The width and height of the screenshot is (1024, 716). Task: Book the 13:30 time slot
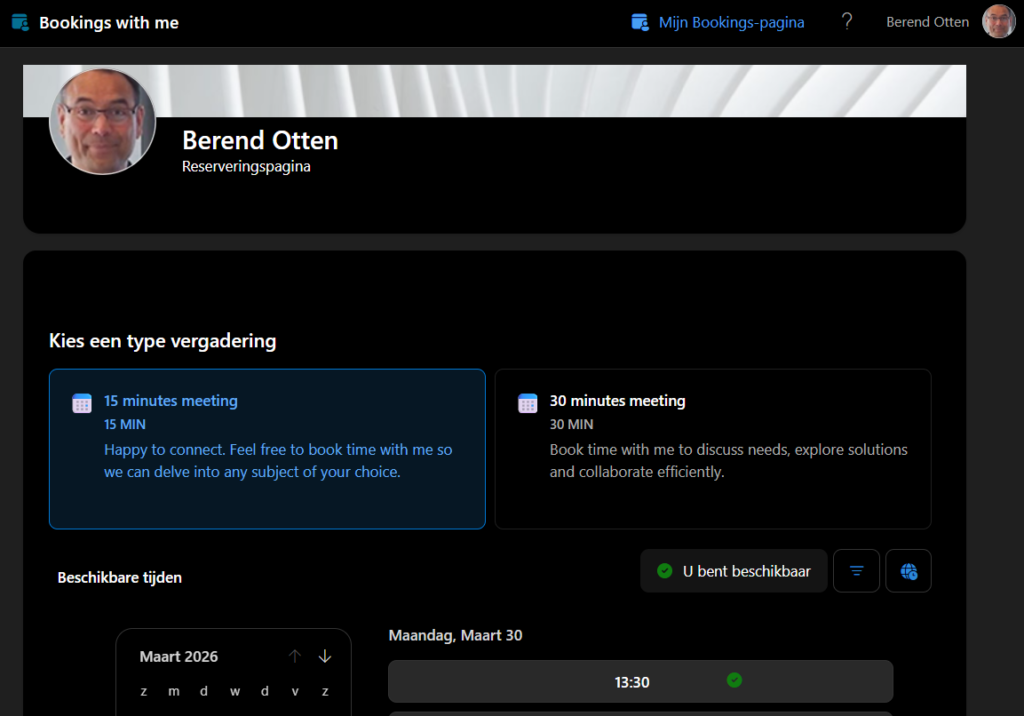pos(632,682)
